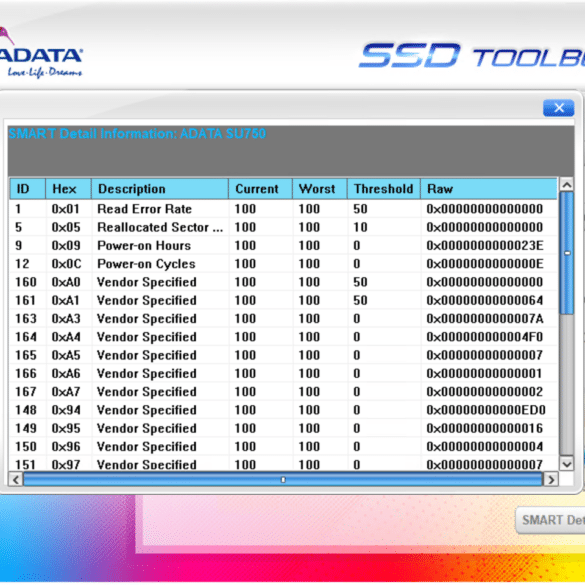This screenshot has width=585, height=585.
Task: Click raw value 0x0000000000000E
Action: pos(485,264)
